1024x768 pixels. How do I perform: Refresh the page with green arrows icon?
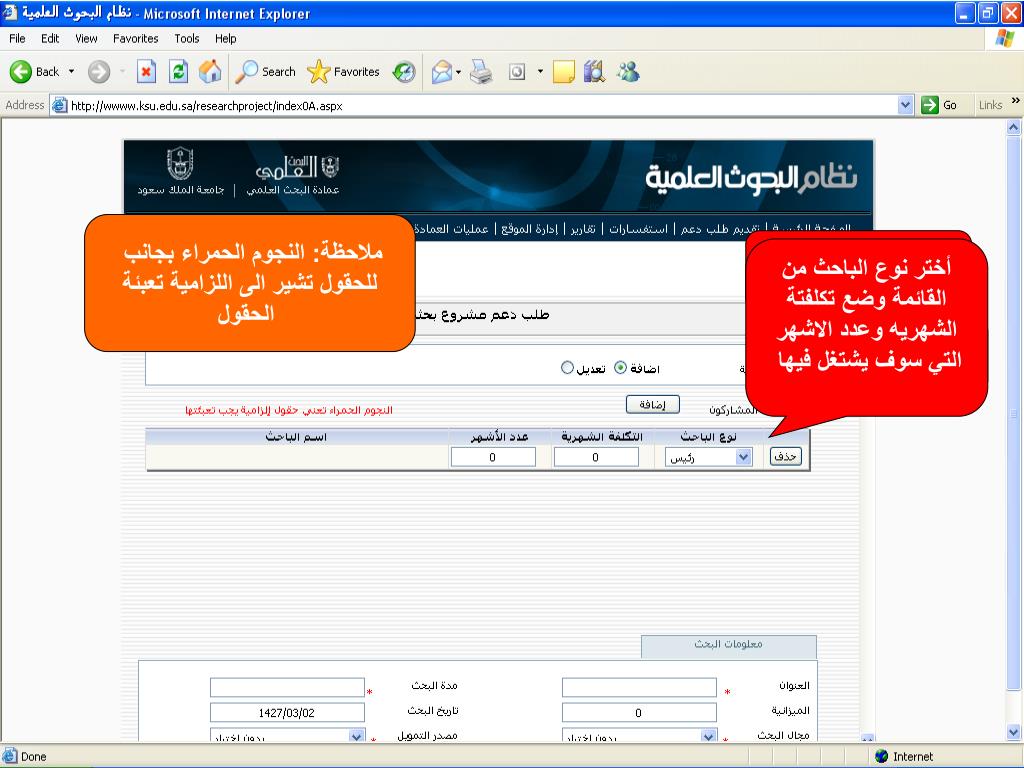178,72
